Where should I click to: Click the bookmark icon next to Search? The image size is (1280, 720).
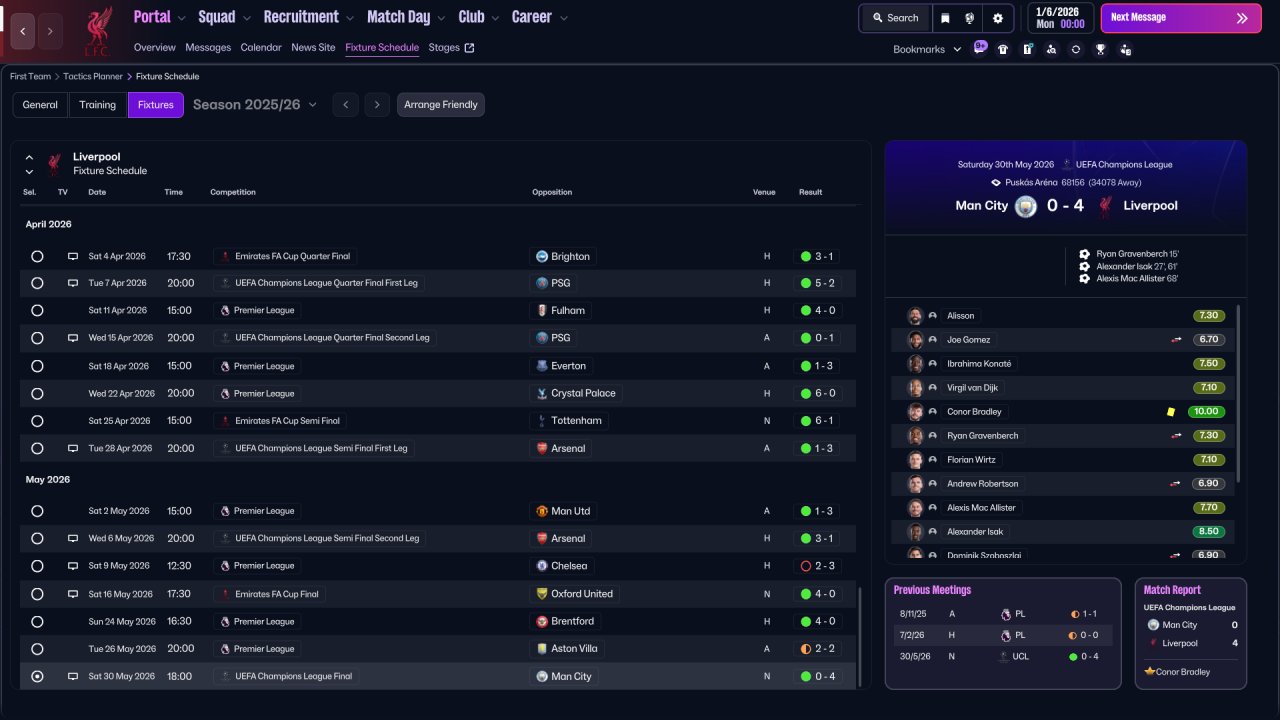tap(946, 18)
